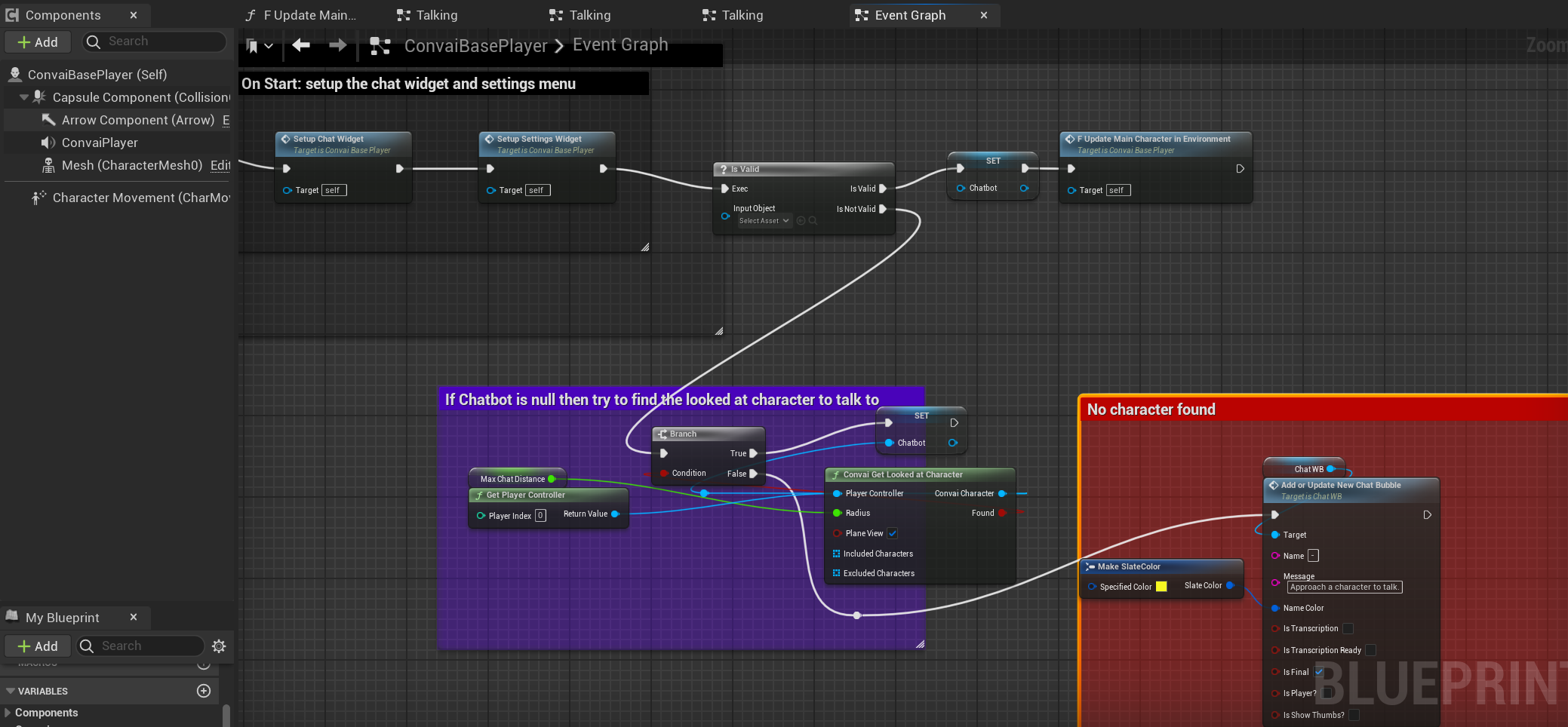Select ConvaiPlayer audio component
This screenshot has height=727, width=1568.
click(100, 143)
